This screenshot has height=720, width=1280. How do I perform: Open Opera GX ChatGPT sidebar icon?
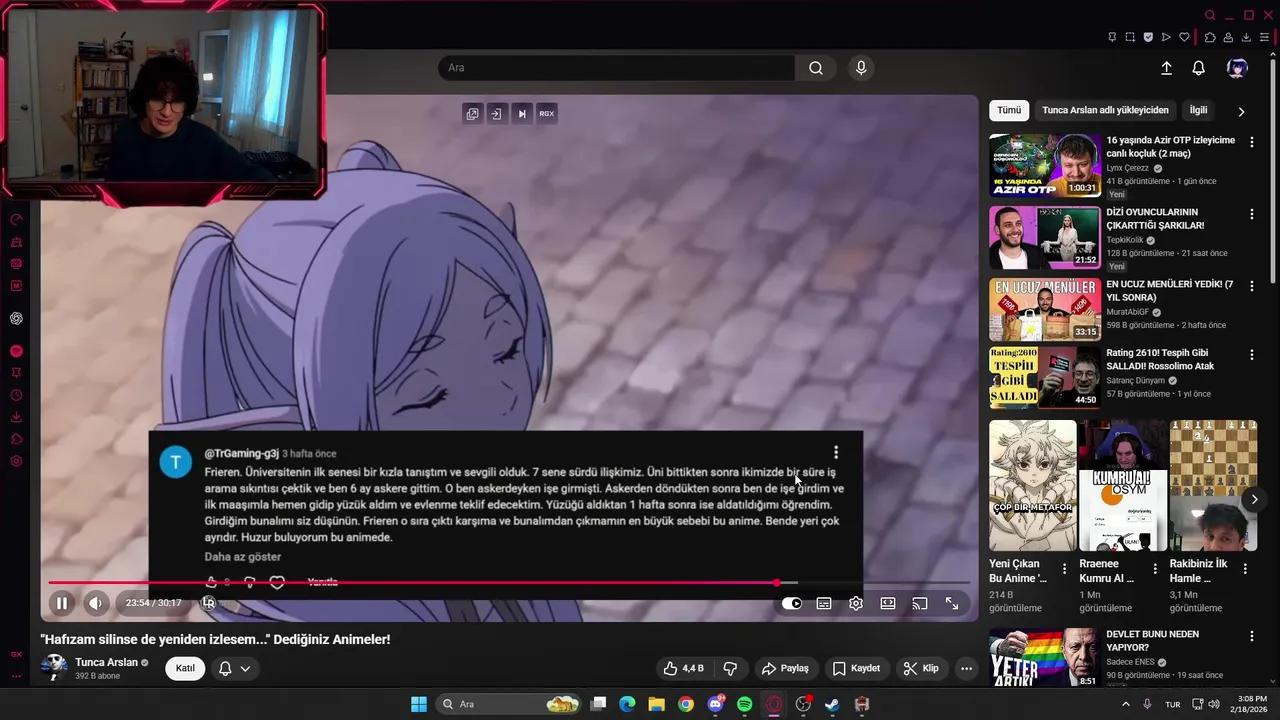(16, 318)
